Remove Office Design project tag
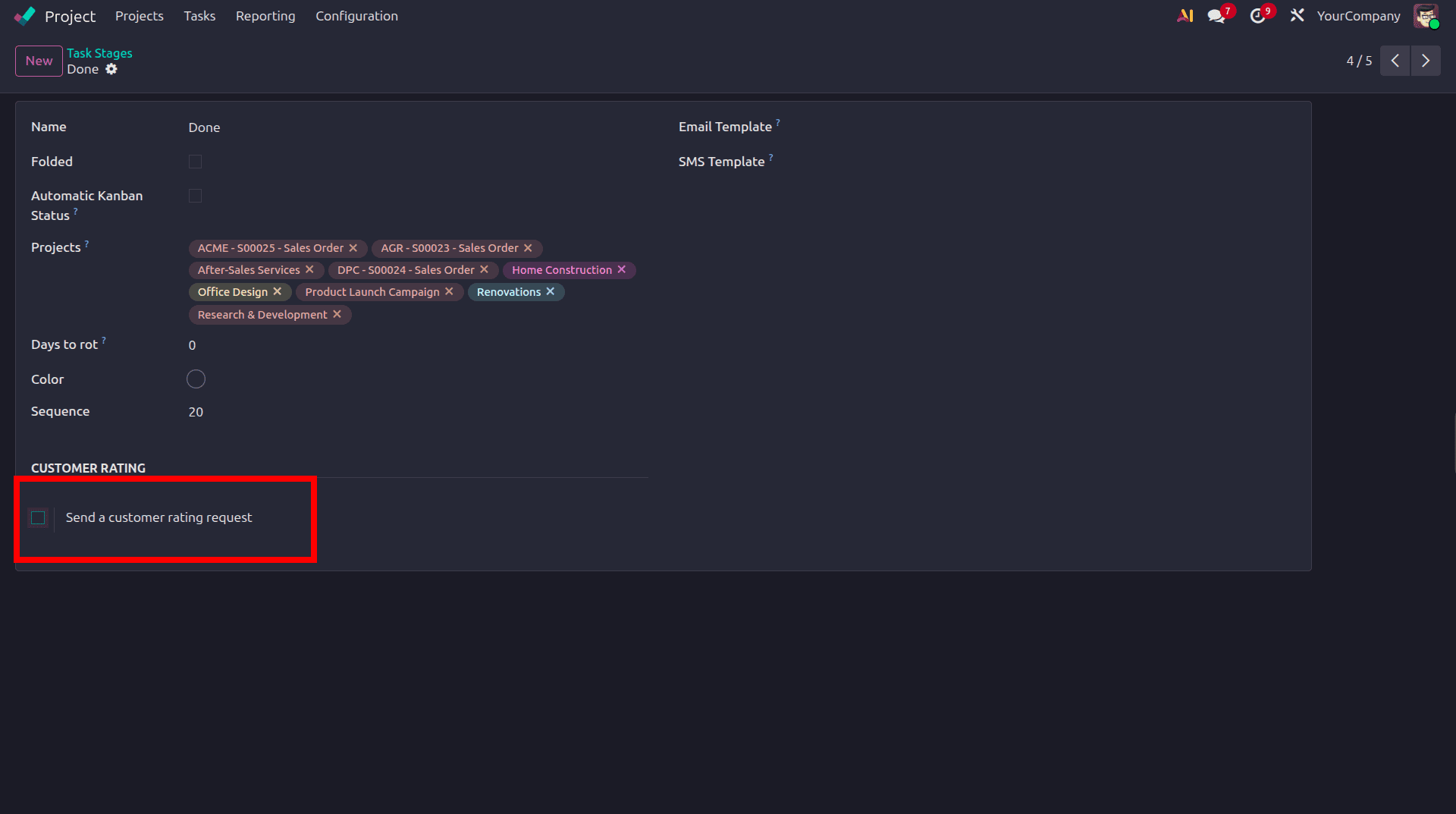The image size is (1456, 814). coord(278,291)
